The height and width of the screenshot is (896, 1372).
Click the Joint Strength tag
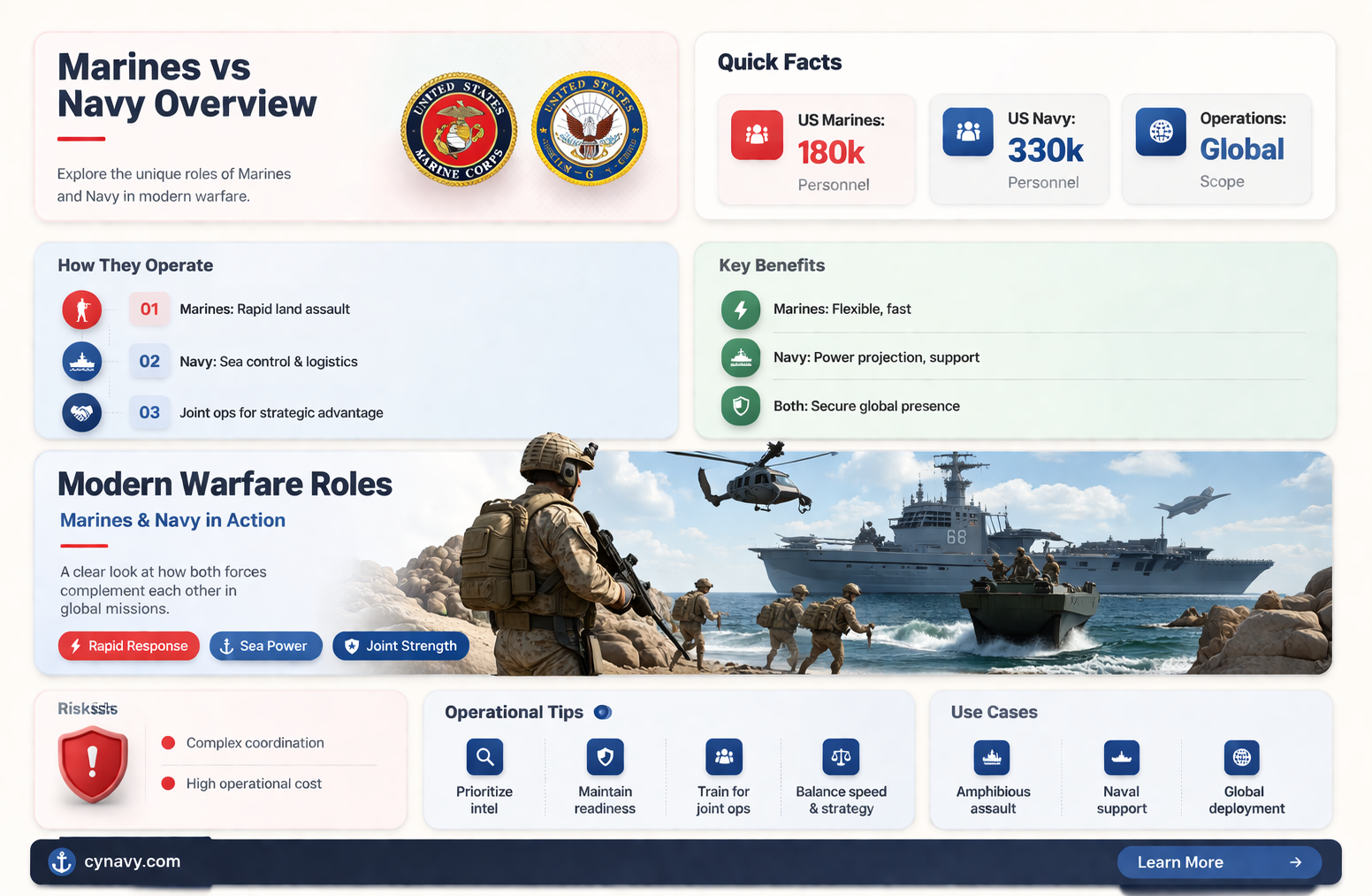(x=400, y=646)
